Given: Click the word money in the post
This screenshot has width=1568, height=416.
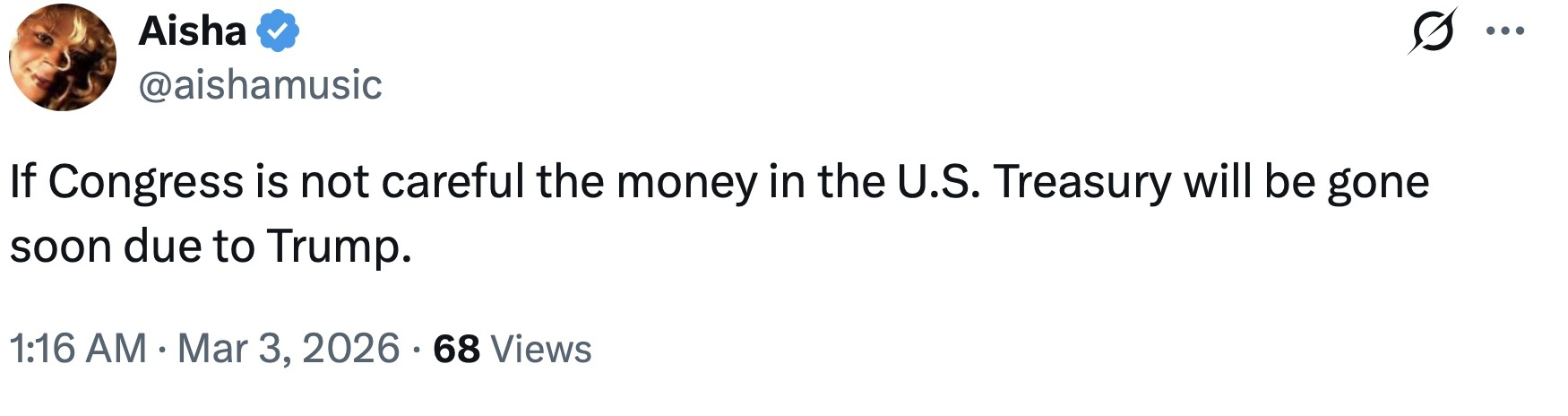Looking at the screenshot, I should [x=685, y=182].
